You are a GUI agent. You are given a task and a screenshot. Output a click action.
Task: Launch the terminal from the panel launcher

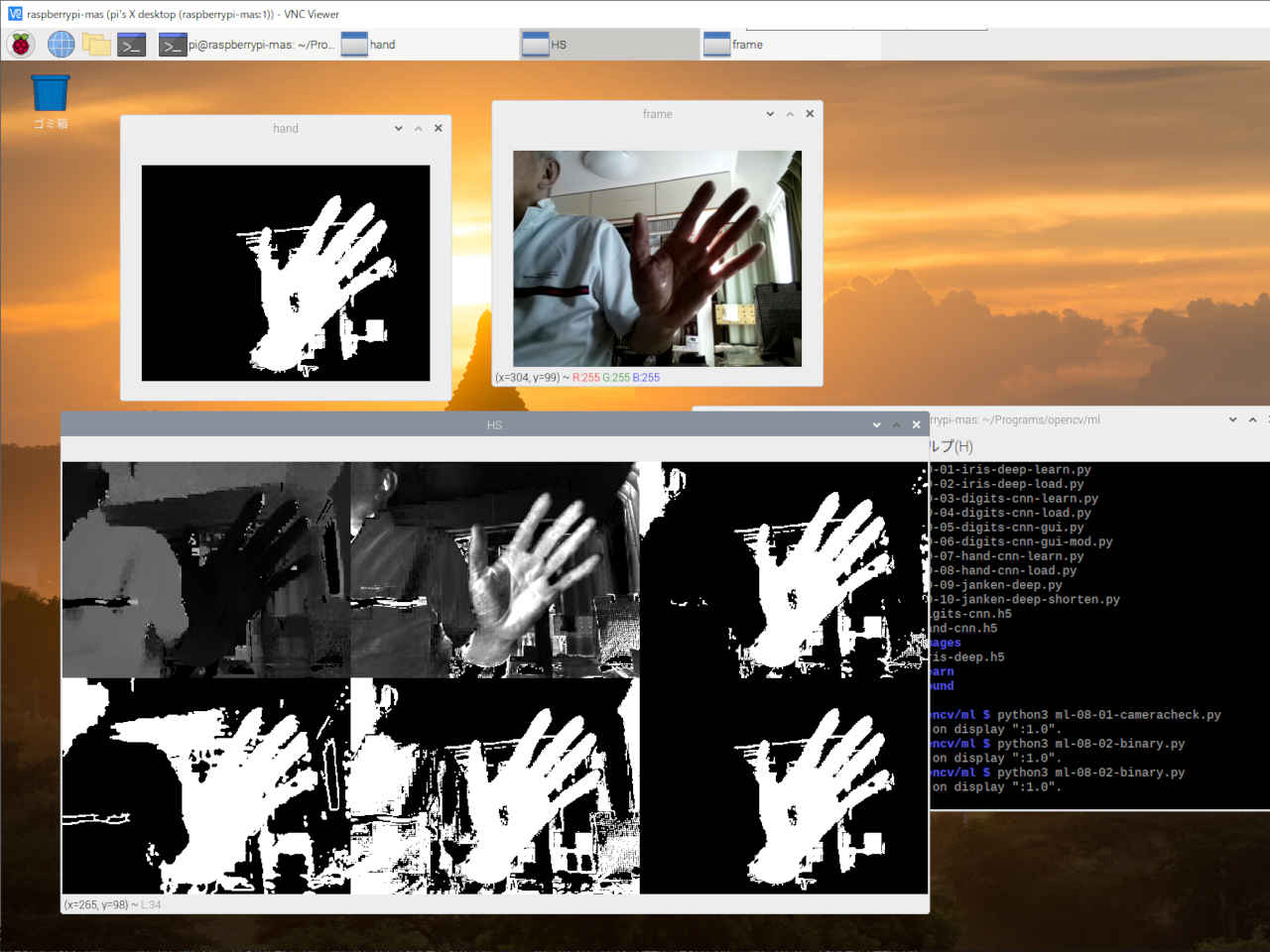coord(132,45)
